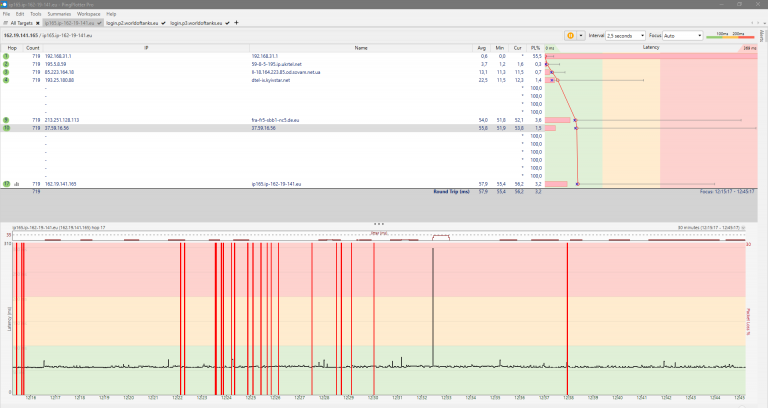Click the latency color scale legend
The width and height of the screenshot is (768, 408).
[x=730, y=35]
